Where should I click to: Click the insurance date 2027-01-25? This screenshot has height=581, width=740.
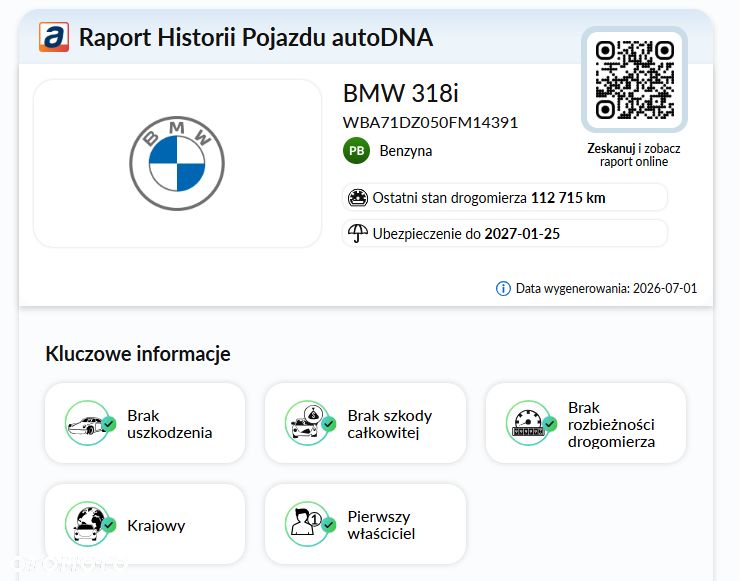point(522,234)
